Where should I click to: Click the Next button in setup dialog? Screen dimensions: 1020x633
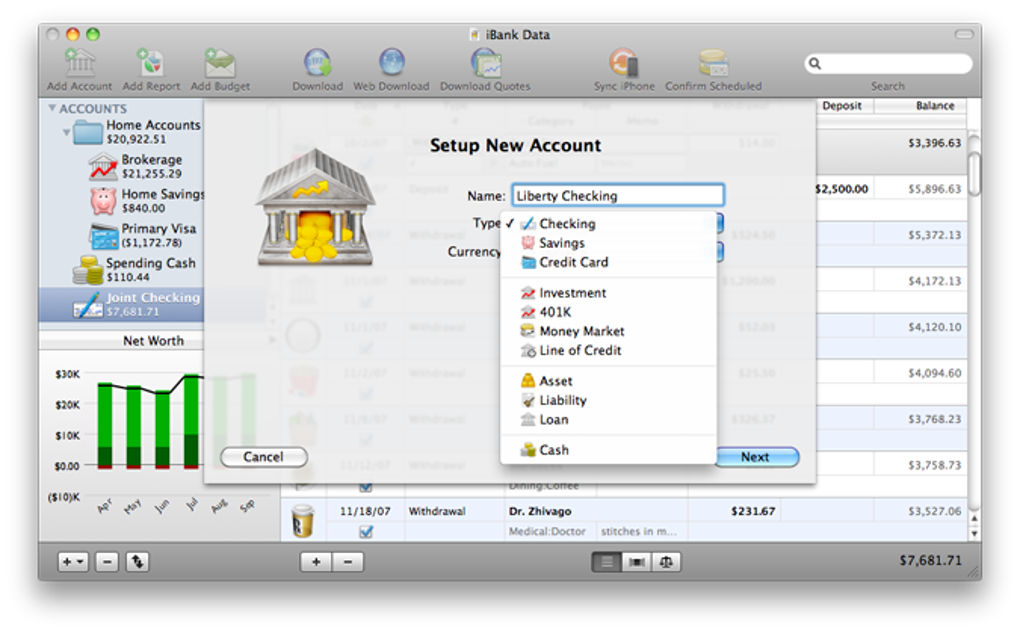coord(757,457)
